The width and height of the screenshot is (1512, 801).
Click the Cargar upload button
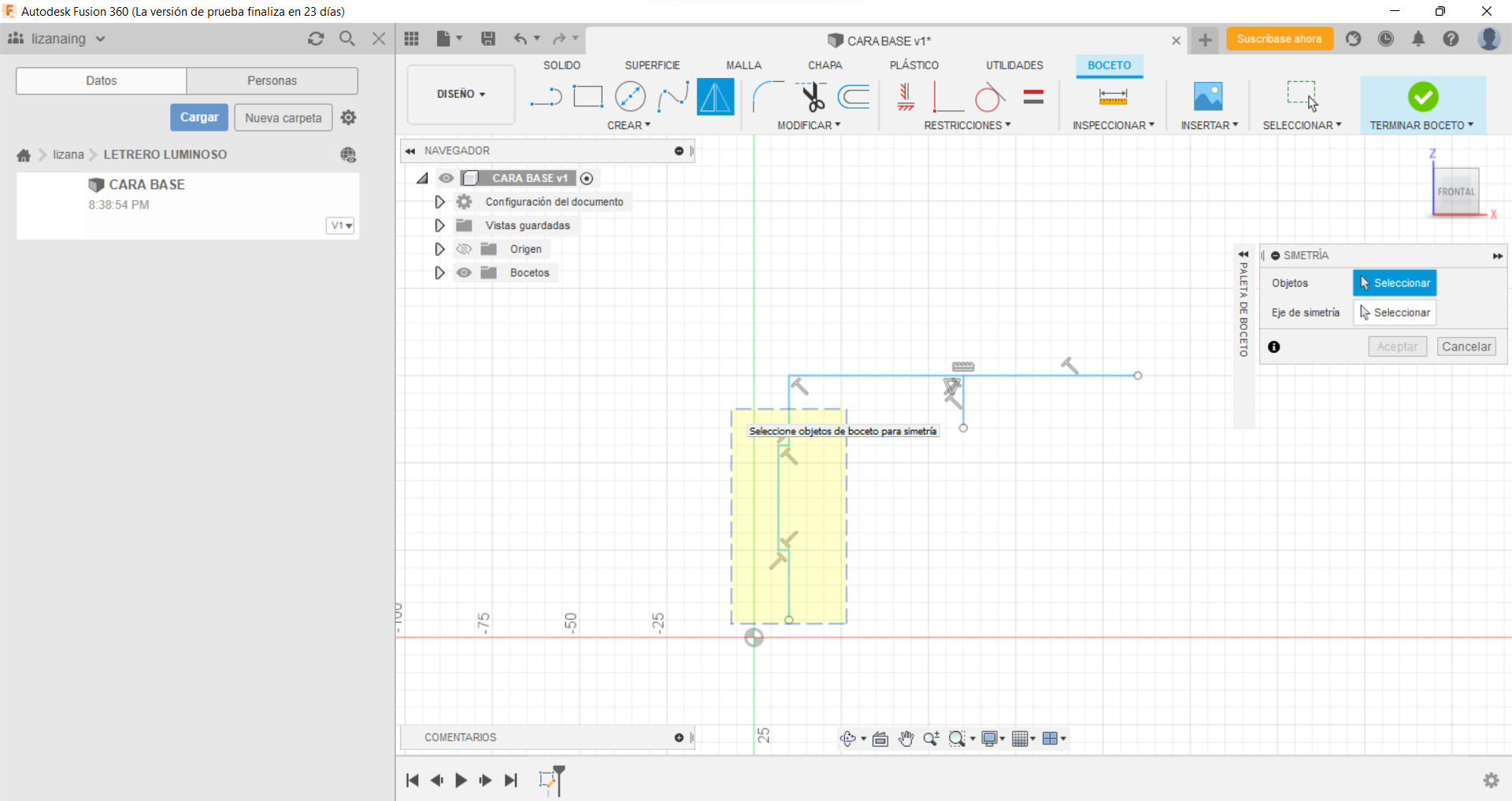coord(199,117)
